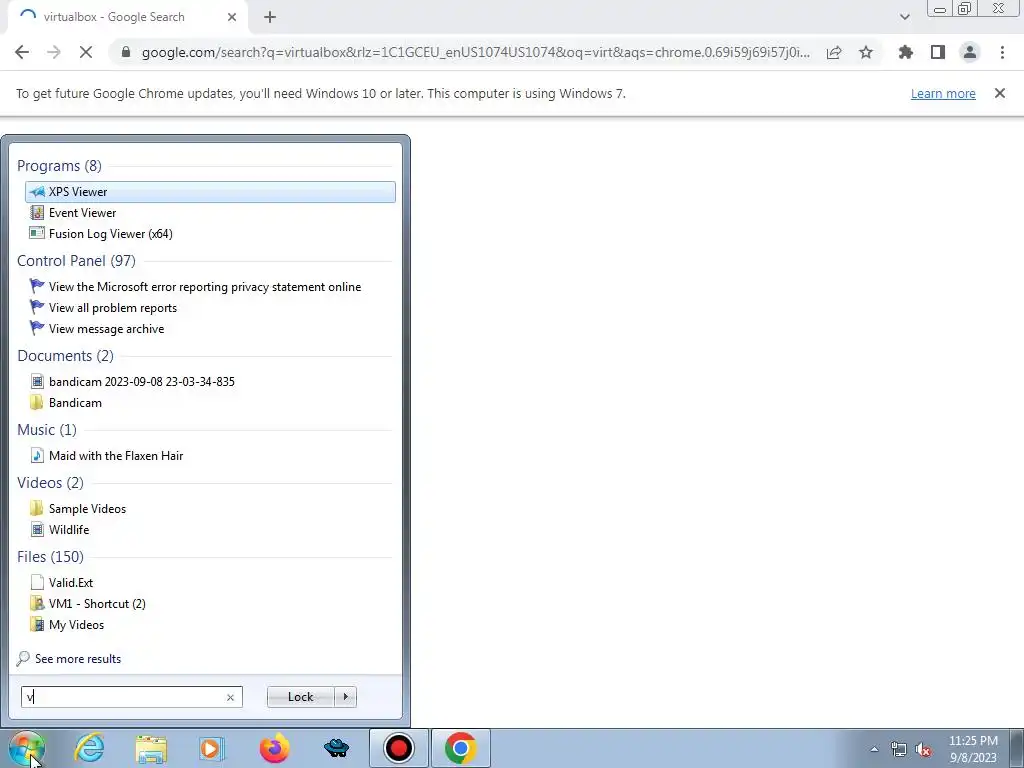Open the Bandicam folder result
1024x768 pixels.
[x=75, y=403]
